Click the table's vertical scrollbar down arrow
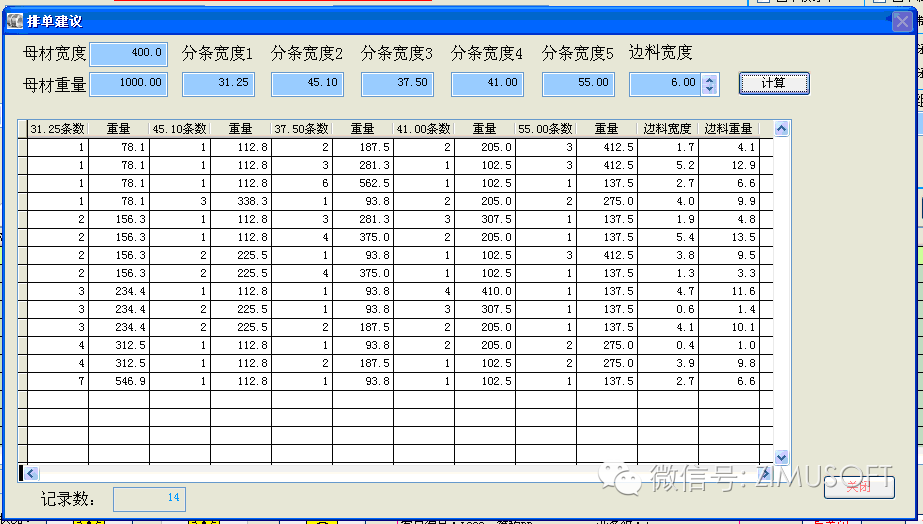 click(781, 457)
